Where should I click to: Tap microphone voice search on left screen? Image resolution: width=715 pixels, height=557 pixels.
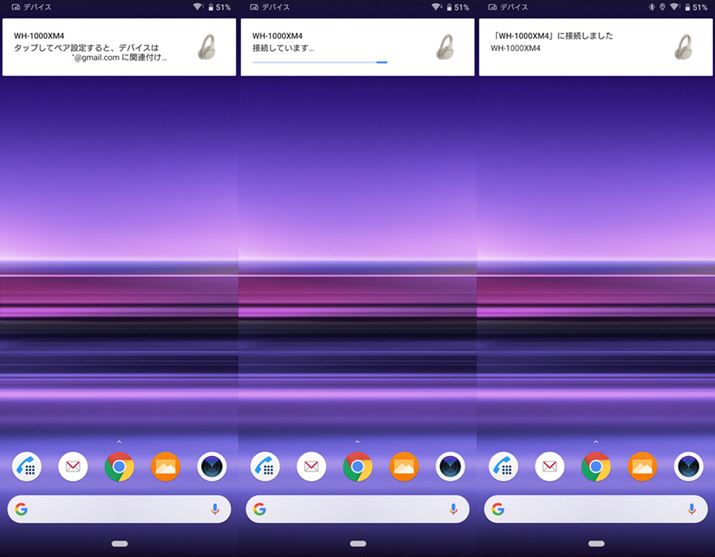[x=215, y=509]
